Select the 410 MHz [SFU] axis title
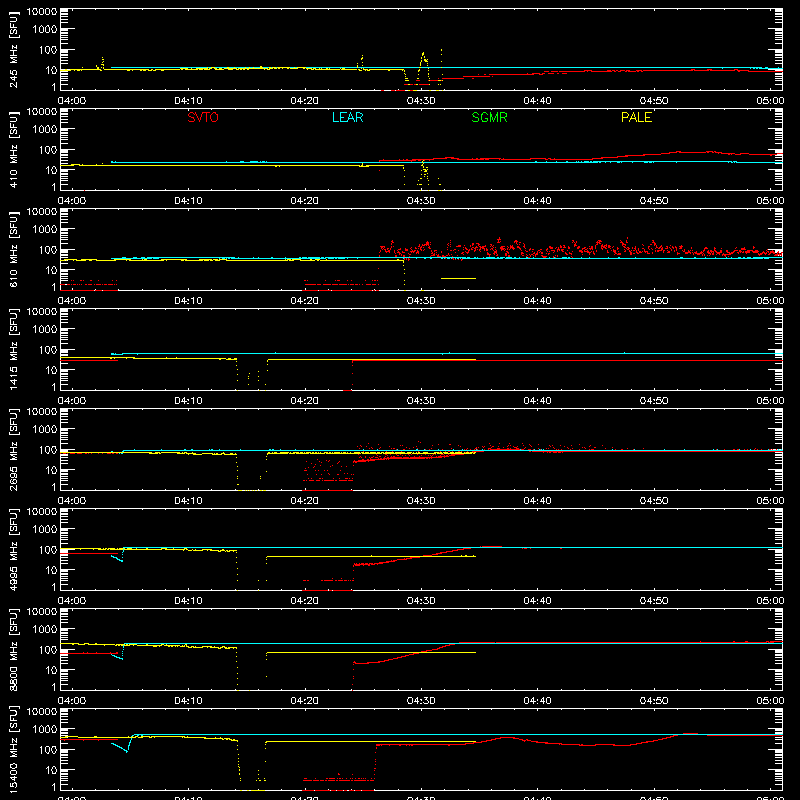 13,149
